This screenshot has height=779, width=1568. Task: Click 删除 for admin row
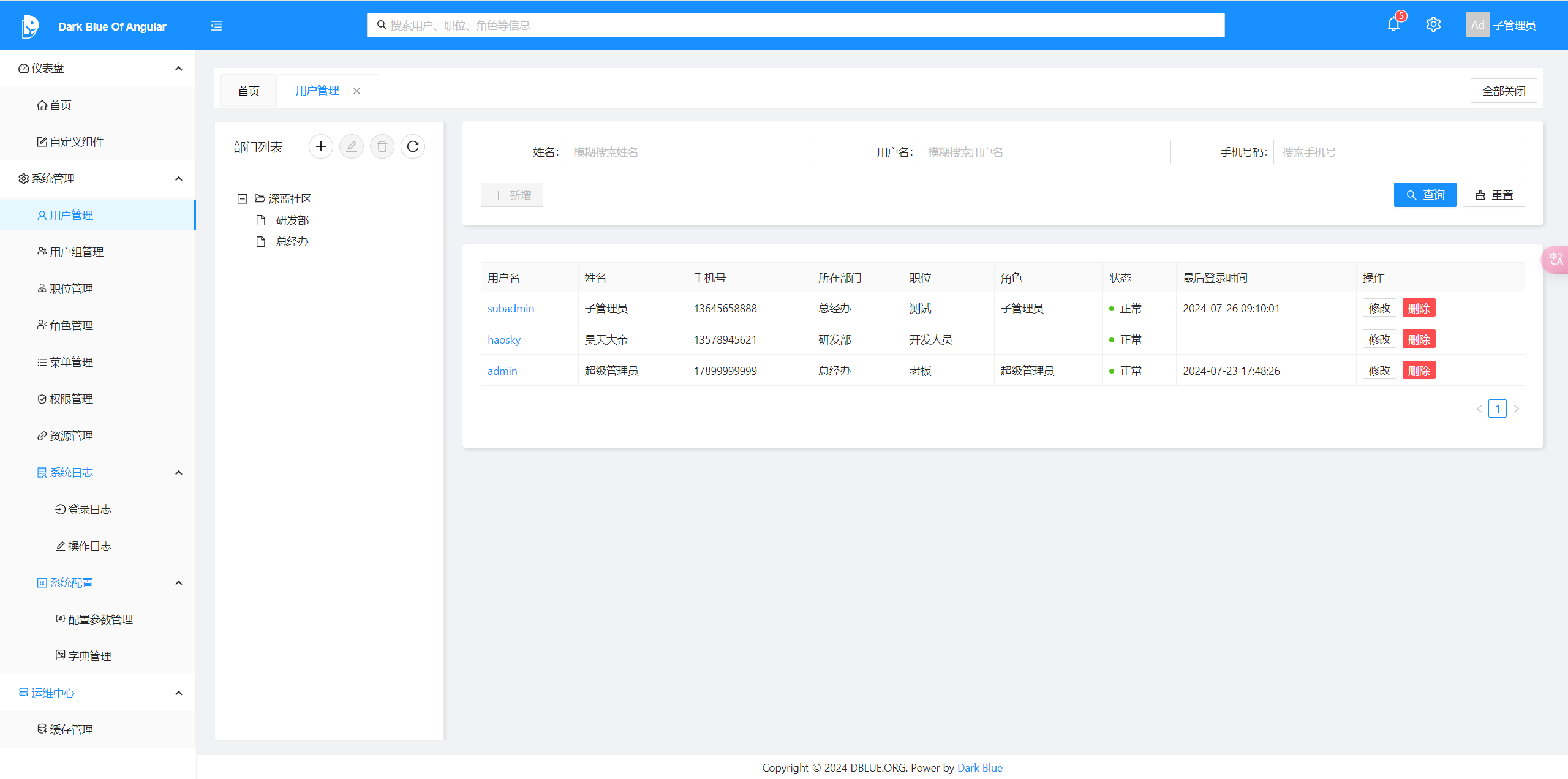coord(1419,371)
